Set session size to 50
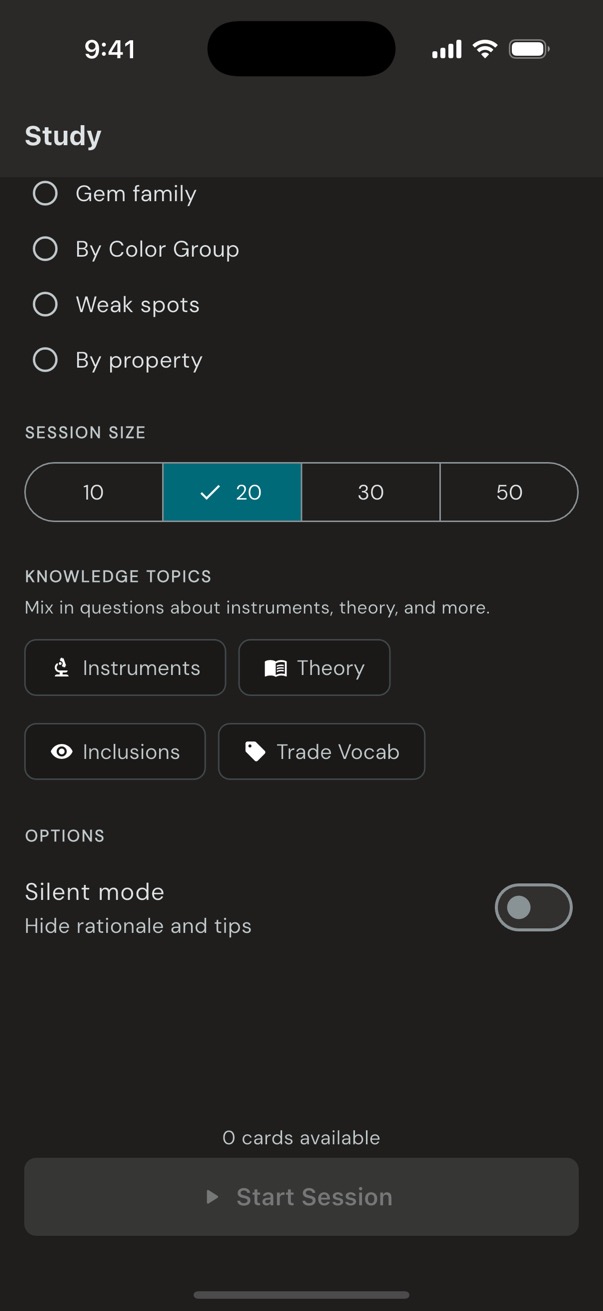 tap(509, 492)
